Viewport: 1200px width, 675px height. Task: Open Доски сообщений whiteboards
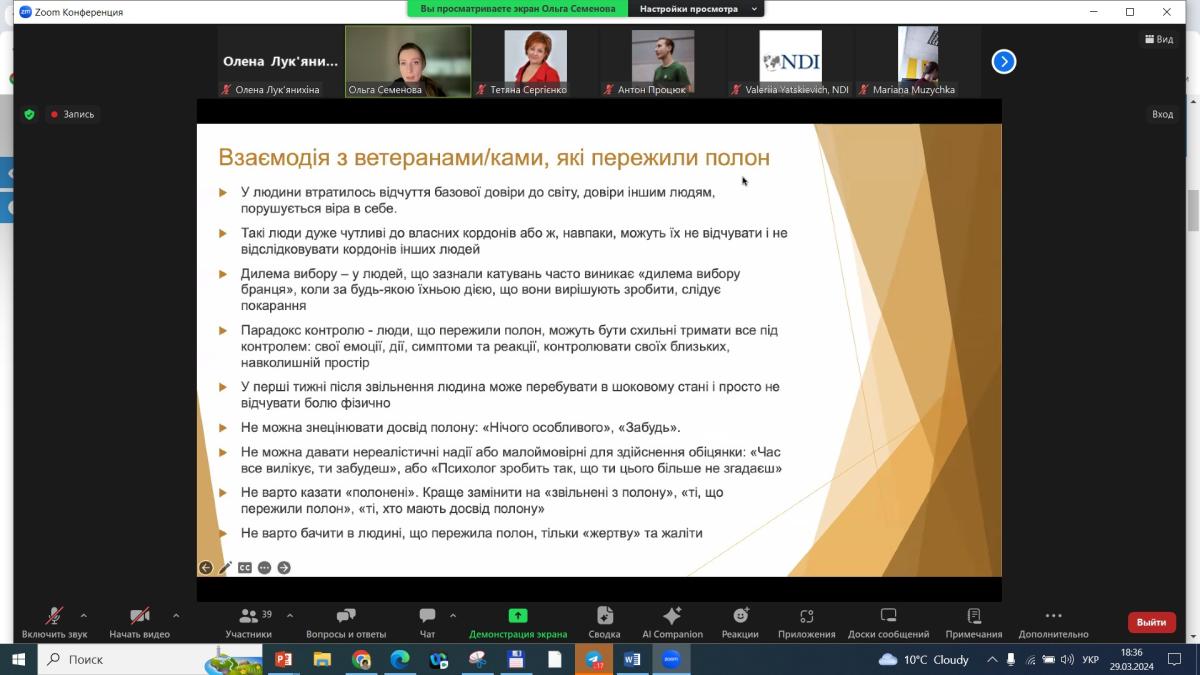coord(888,622)
